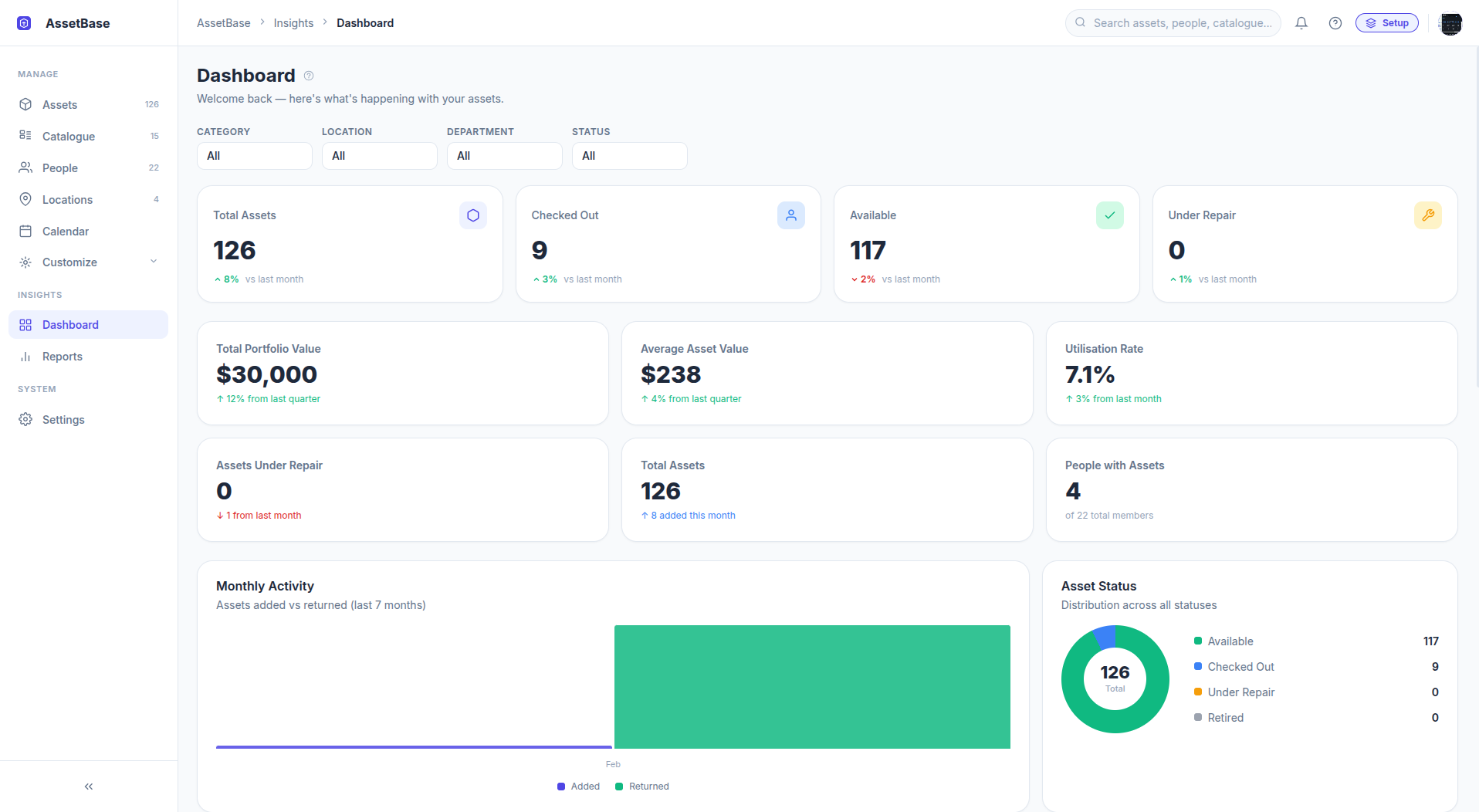Viewport: 1479px width, 812px height.
Task: Open the help question mark icon
Action: pyautogui.click(x=1335, y=23)
